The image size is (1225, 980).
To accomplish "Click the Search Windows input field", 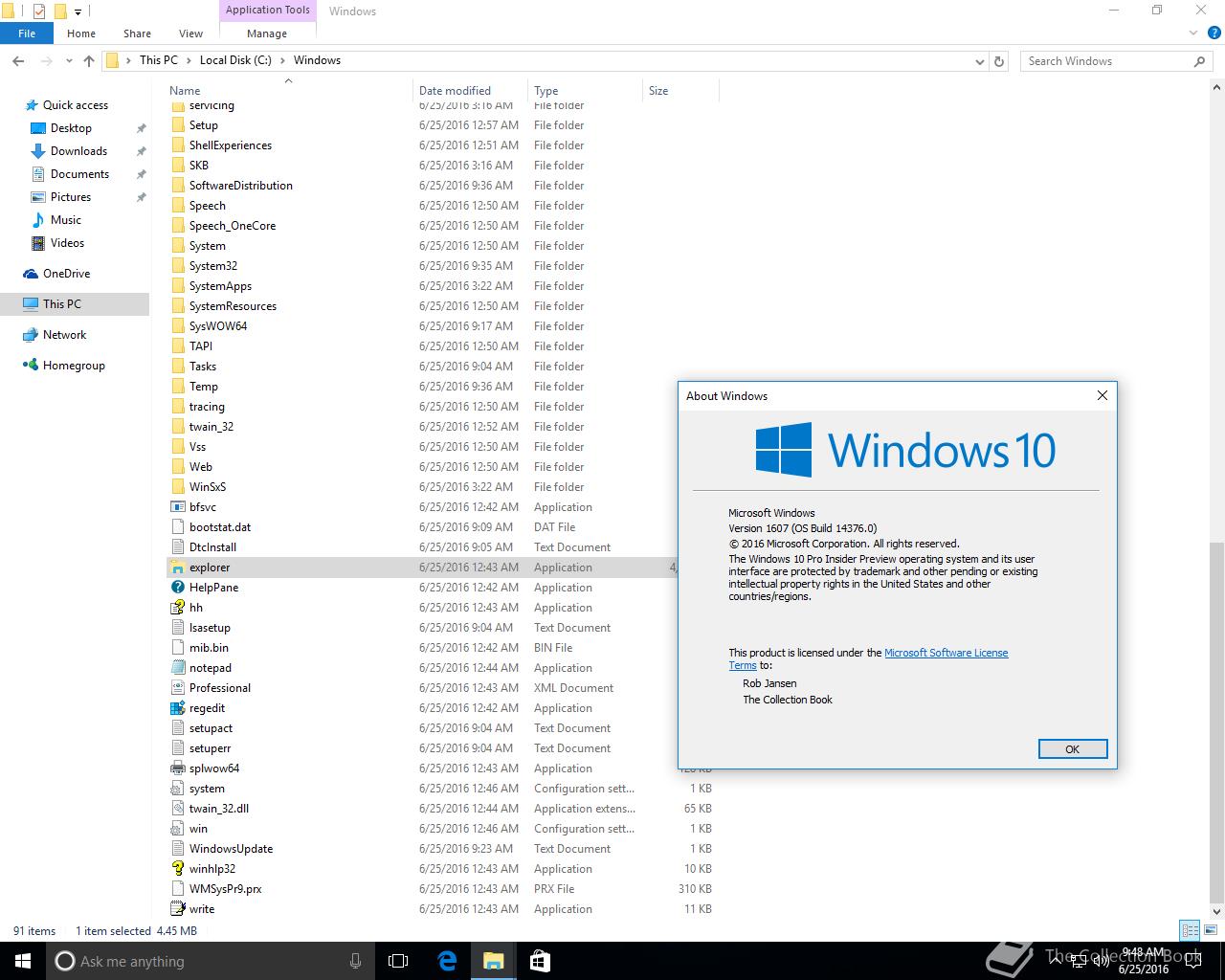I will (1105, 60).
